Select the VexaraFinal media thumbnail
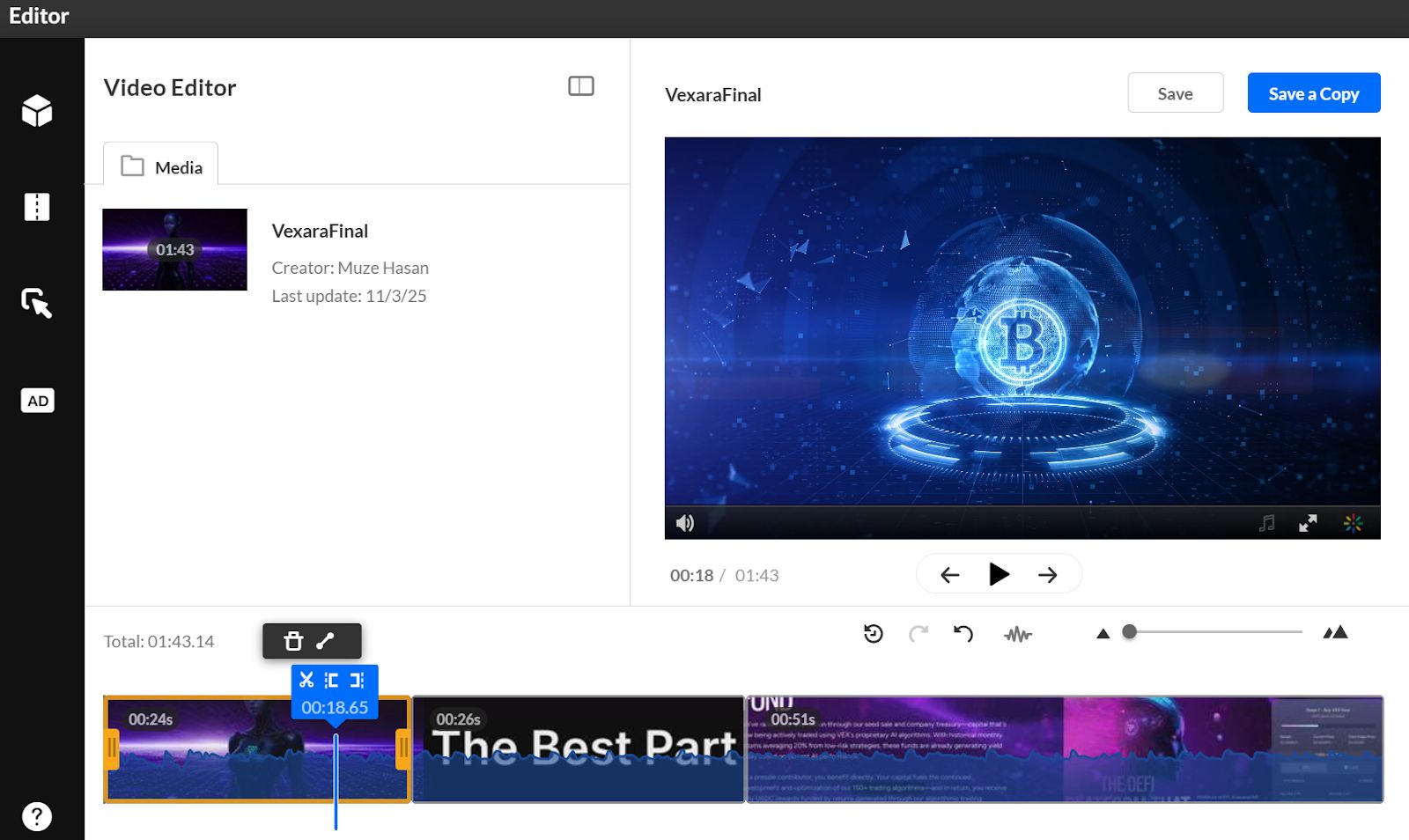Image resolution: width=1409 pixels, height=840 pixels. coord(174,249)
